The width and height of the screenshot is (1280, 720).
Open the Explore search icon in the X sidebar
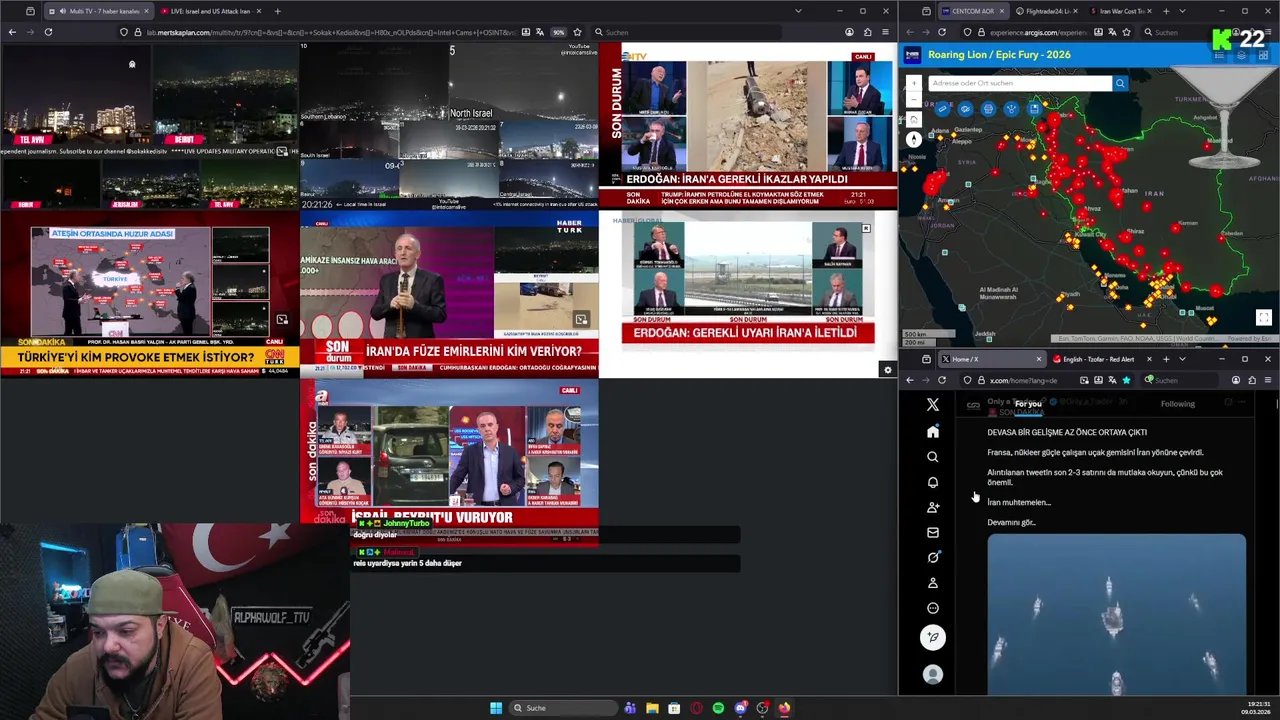point(933,457)
